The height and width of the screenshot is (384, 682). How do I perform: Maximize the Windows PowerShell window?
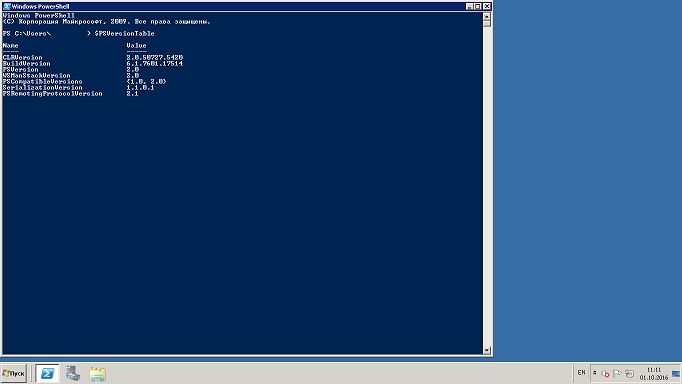478,7
